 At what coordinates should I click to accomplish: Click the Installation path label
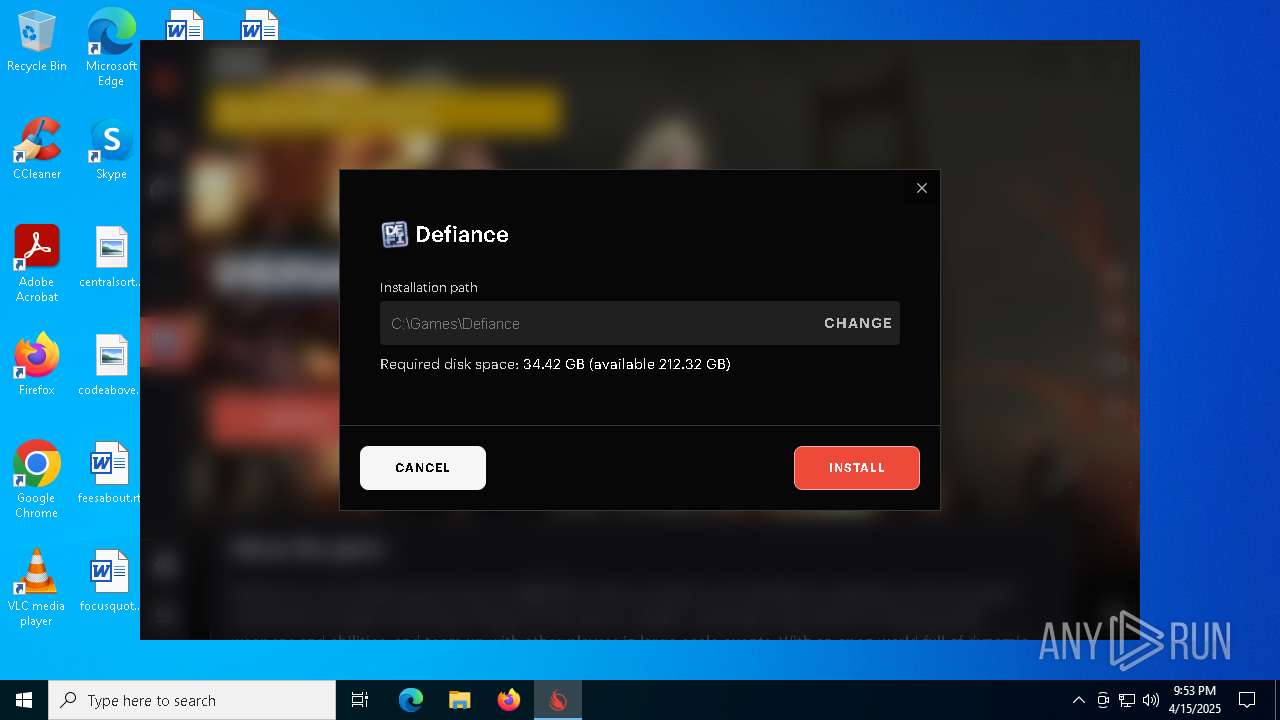click(x=429, y=287)
